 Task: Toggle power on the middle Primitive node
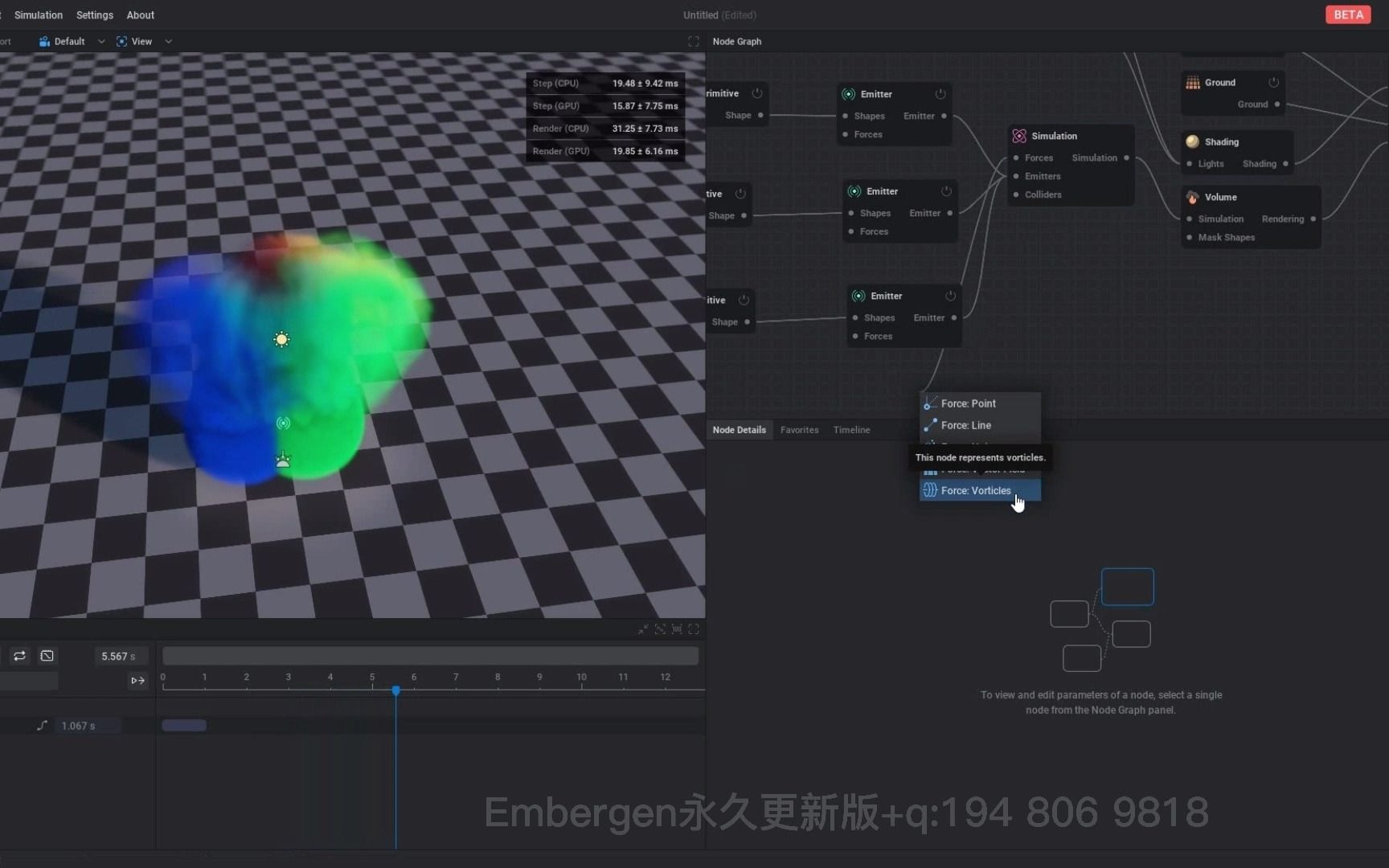pos(740,194)
